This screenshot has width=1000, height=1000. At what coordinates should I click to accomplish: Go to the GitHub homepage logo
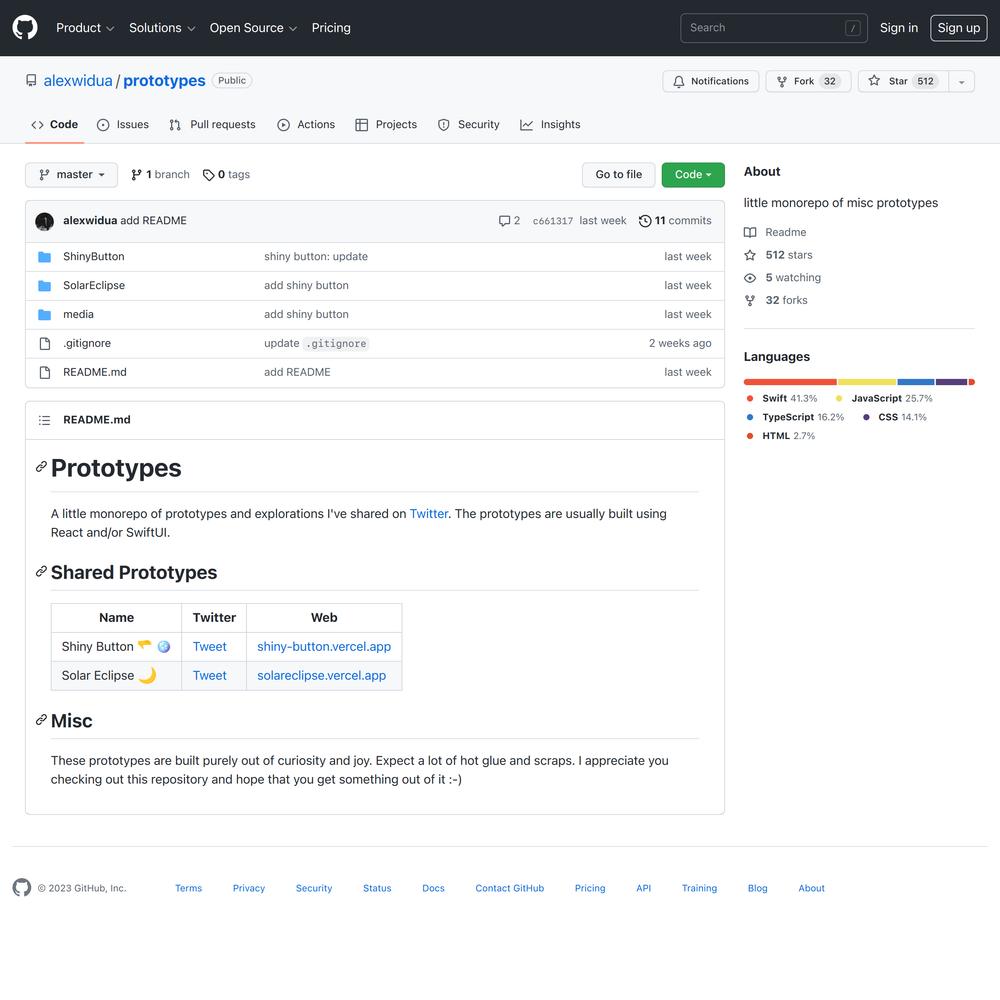pos(25,28)
